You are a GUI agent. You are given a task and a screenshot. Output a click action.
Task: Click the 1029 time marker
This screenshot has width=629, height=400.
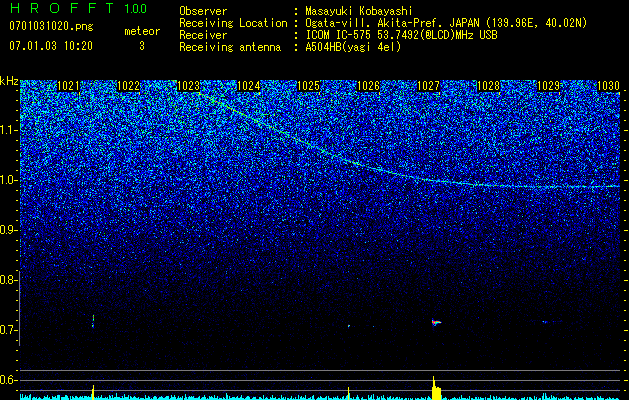(548, 86)
